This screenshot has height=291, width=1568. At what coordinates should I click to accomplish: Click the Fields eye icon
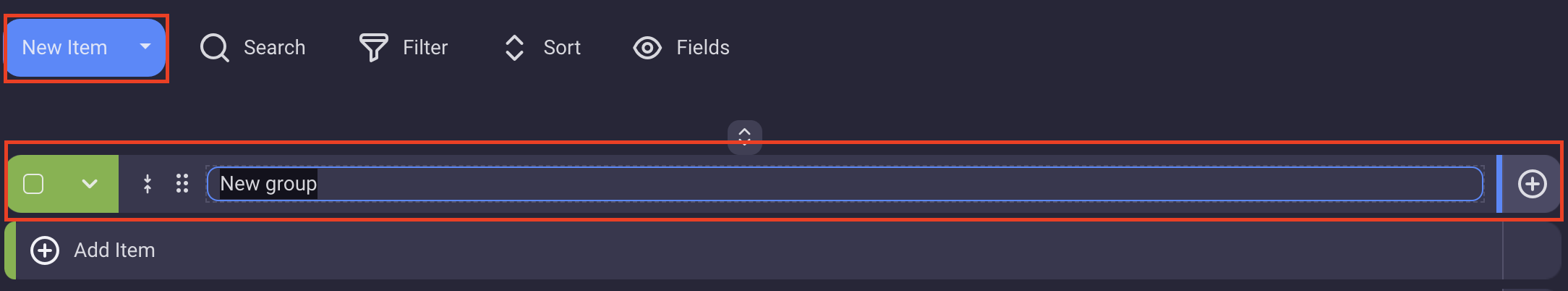click(647, 48)
